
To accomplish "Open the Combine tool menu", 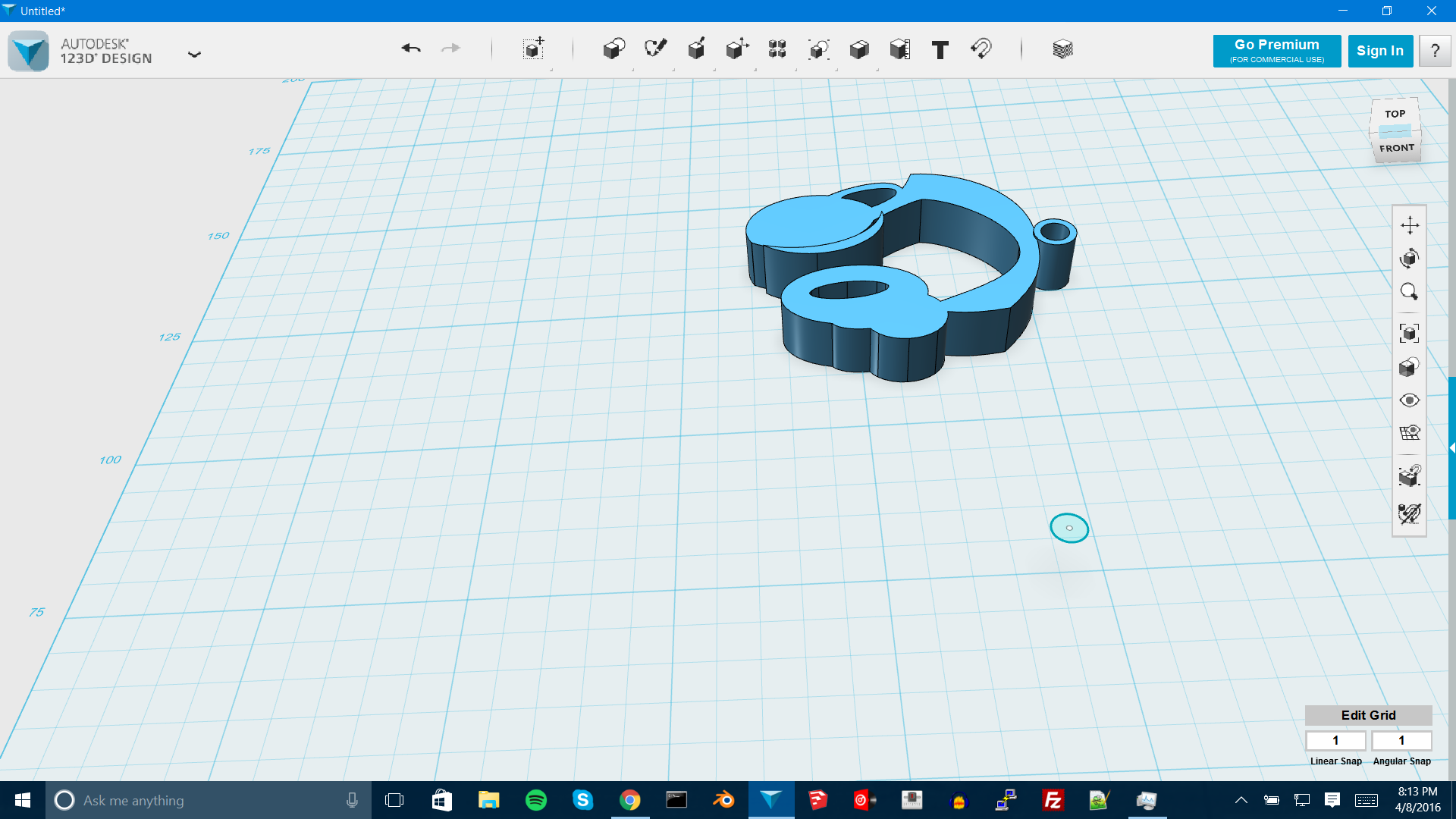I will [x=859, y=49].
